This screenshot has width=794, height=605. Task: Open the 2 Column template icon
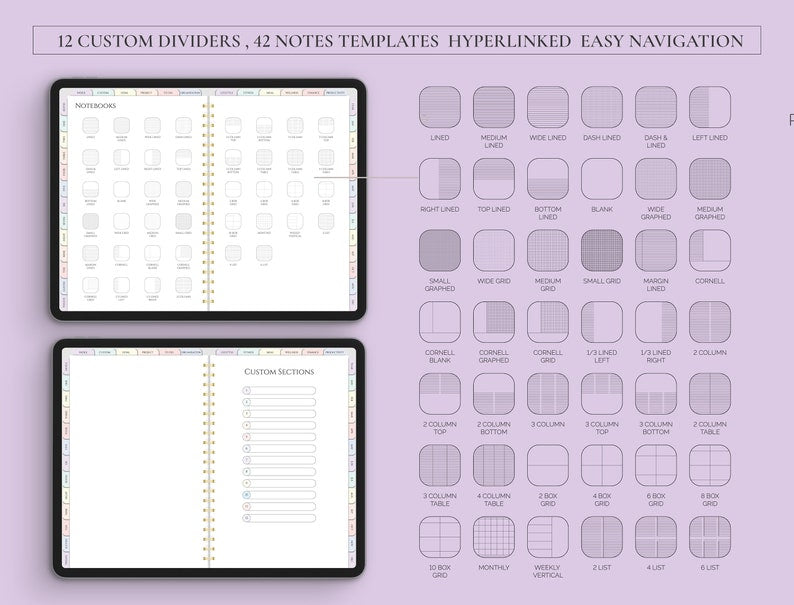pos(710,322)
